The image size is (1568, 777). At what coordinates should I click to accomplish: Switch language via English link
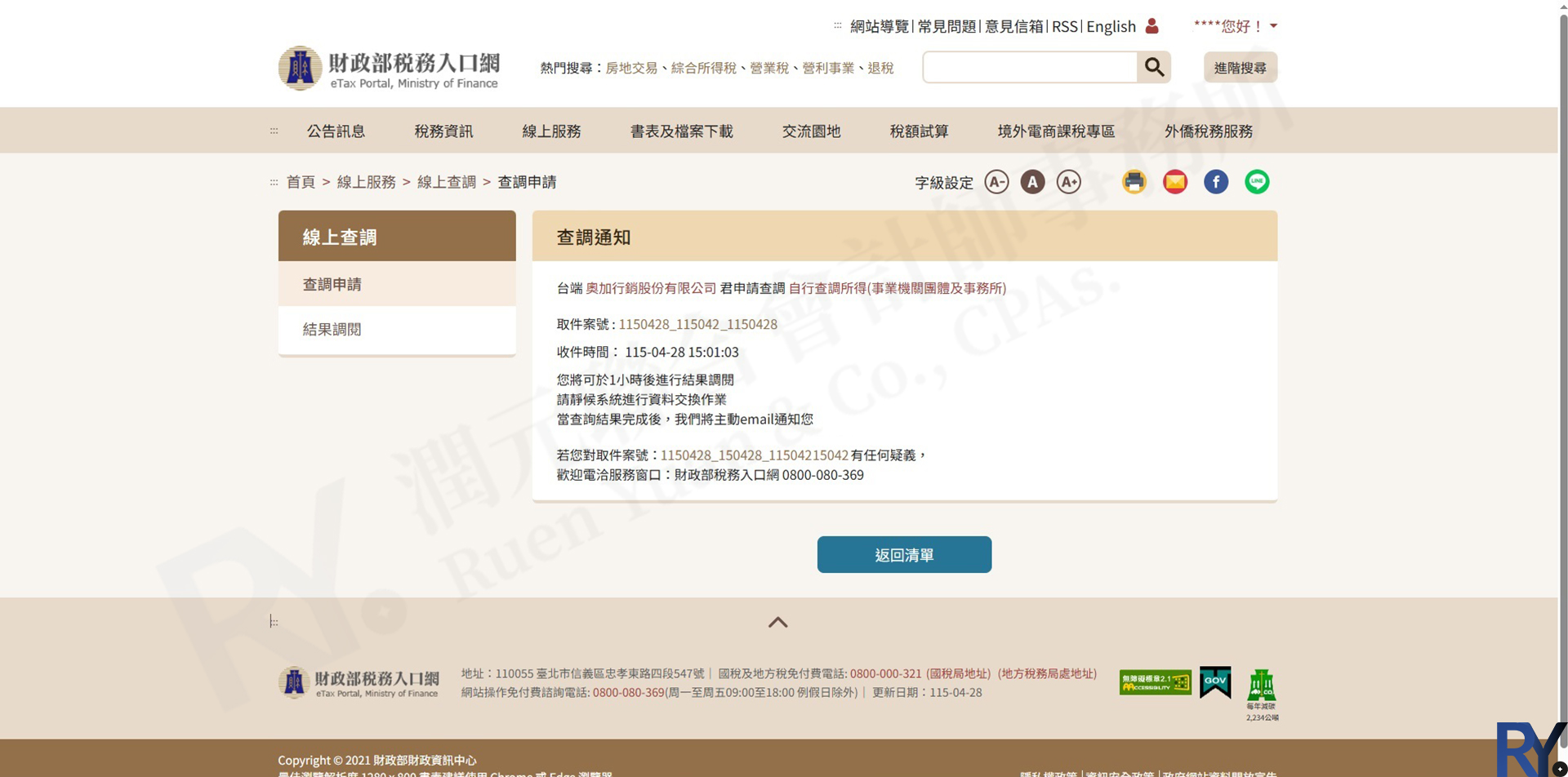(1111, 26)
